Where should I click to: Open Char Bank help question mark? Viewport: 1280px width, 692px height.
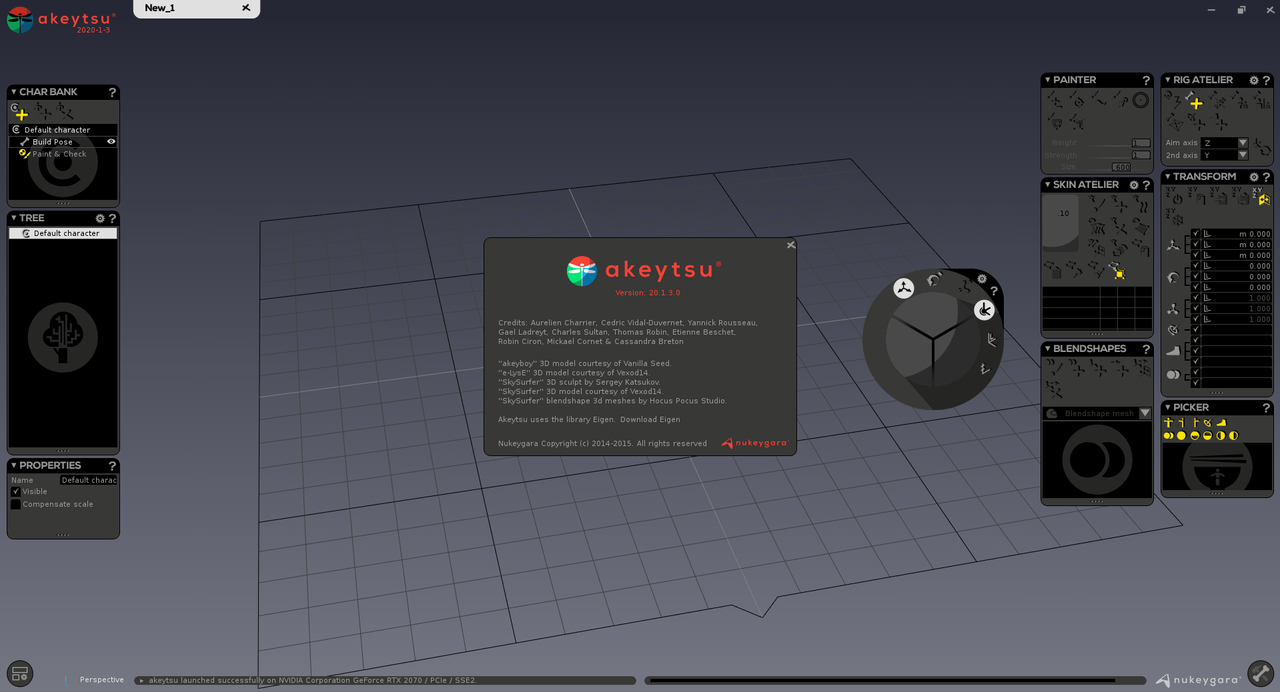(112, 92)
